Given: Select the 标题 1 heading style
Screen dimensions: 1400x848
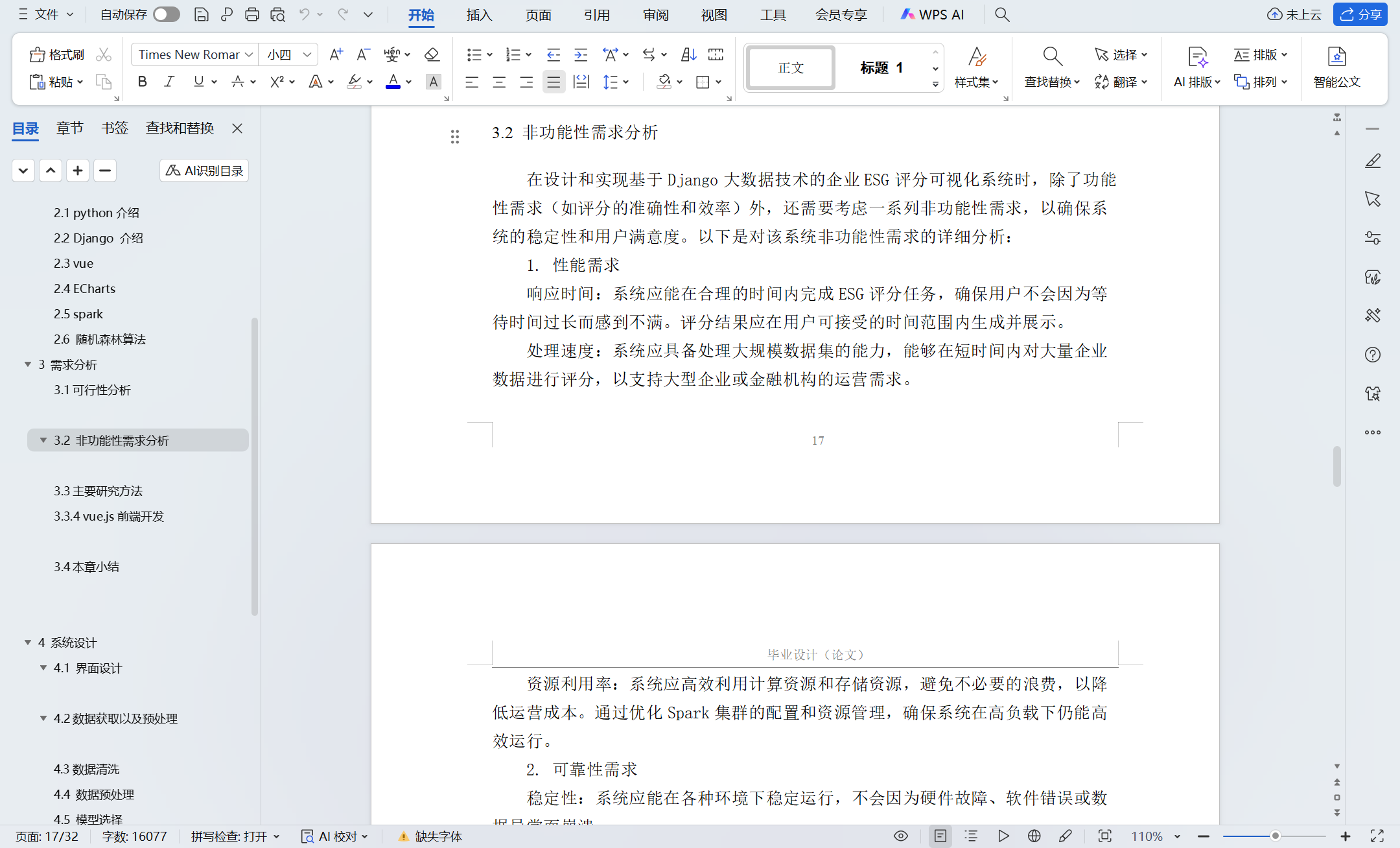Looking at the screenshot, I should tap(881, 67).
